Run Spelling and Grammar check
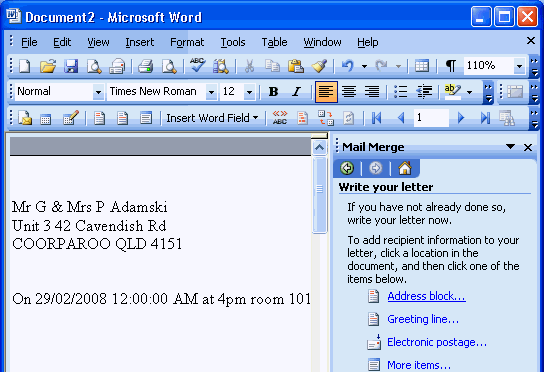Screen dimensions: 544x372 197,66
